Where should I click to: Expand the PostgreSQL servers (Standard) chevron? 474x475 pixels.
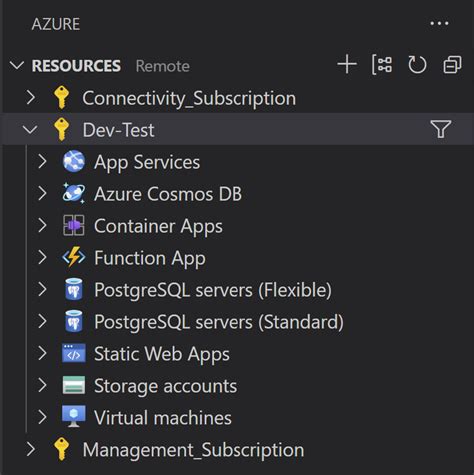tap(42, 321)
